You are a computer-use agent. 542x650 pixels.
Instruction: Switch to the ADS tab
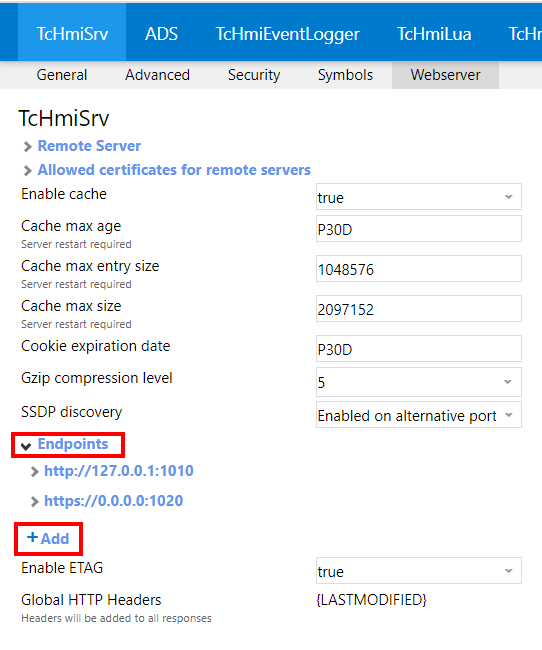point(161,34)
